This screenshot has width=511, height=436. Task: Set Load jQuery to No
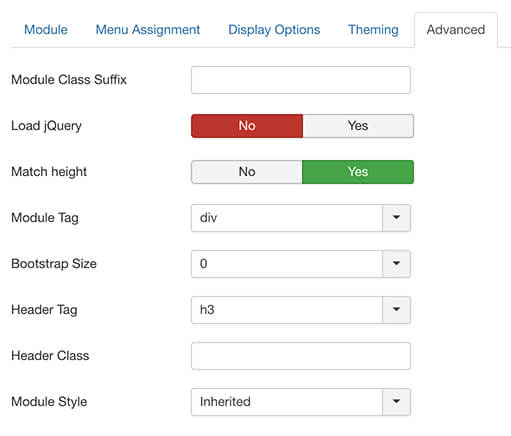pos(247,126)
